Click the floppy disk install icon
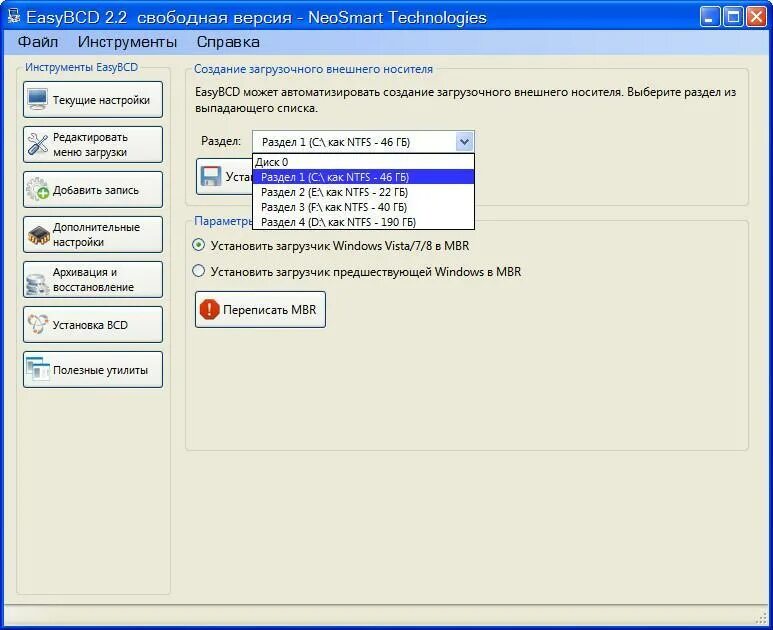The image size is (773, 630). (x=211, y=176)
